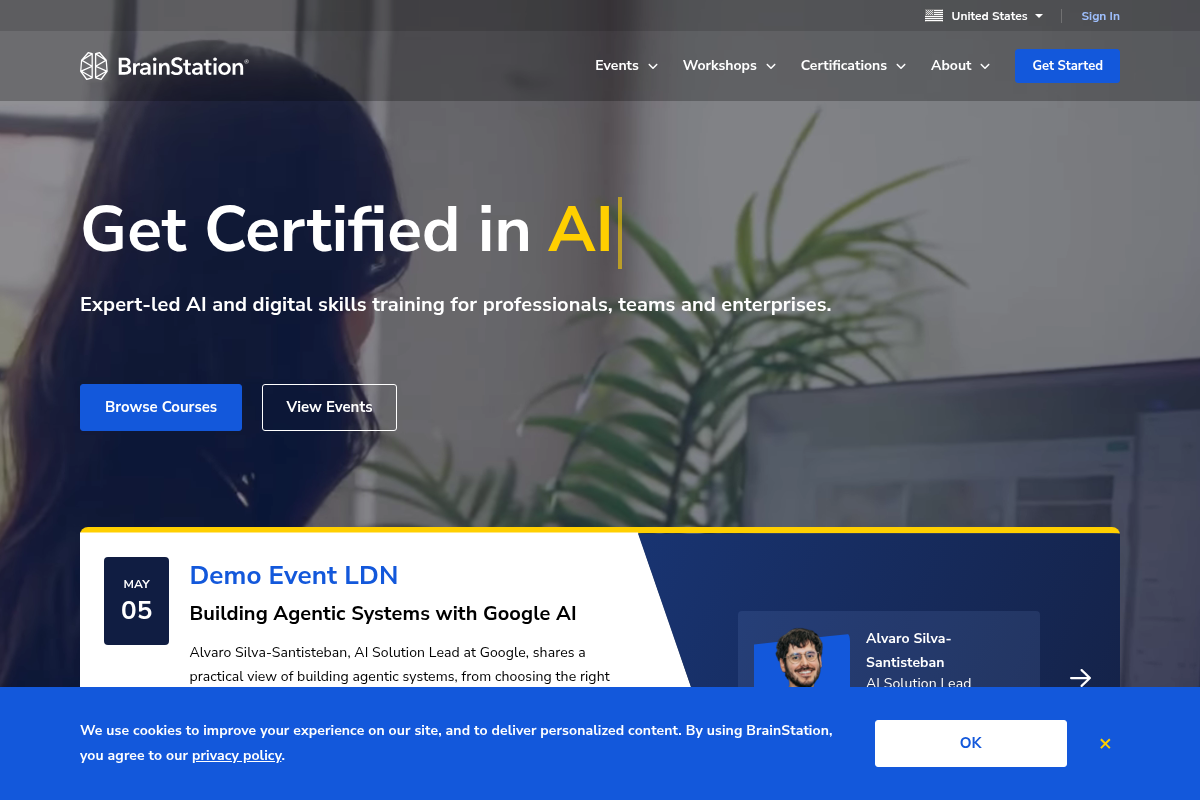The width and height of the screenshot is (1200, 800).
Task: Click the BrainStation wordmark text
Action: coord(182,67)
